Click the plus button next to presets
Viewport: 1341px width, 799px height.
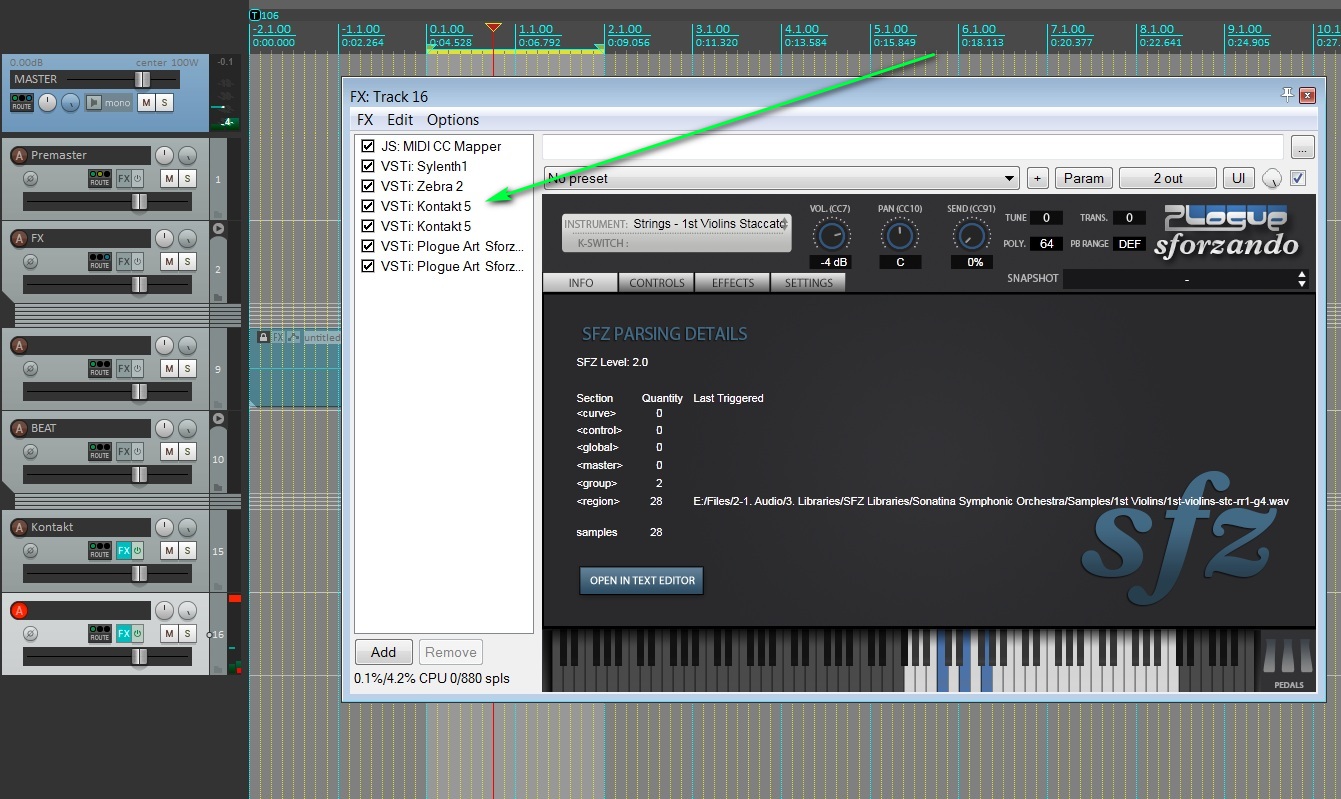(x=1038, y=179)
